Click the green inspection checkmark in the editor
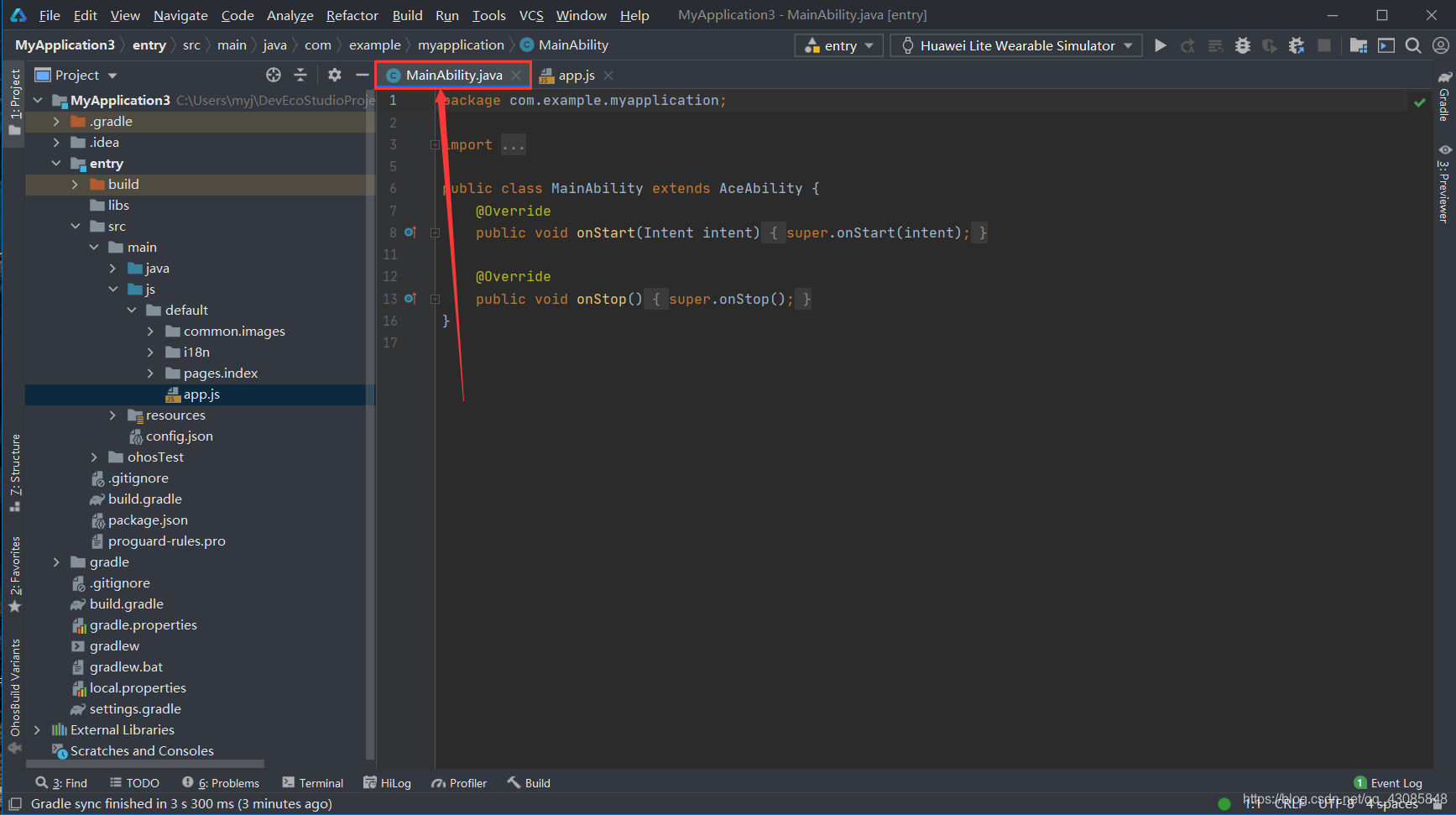 (x=1419, y=102)
